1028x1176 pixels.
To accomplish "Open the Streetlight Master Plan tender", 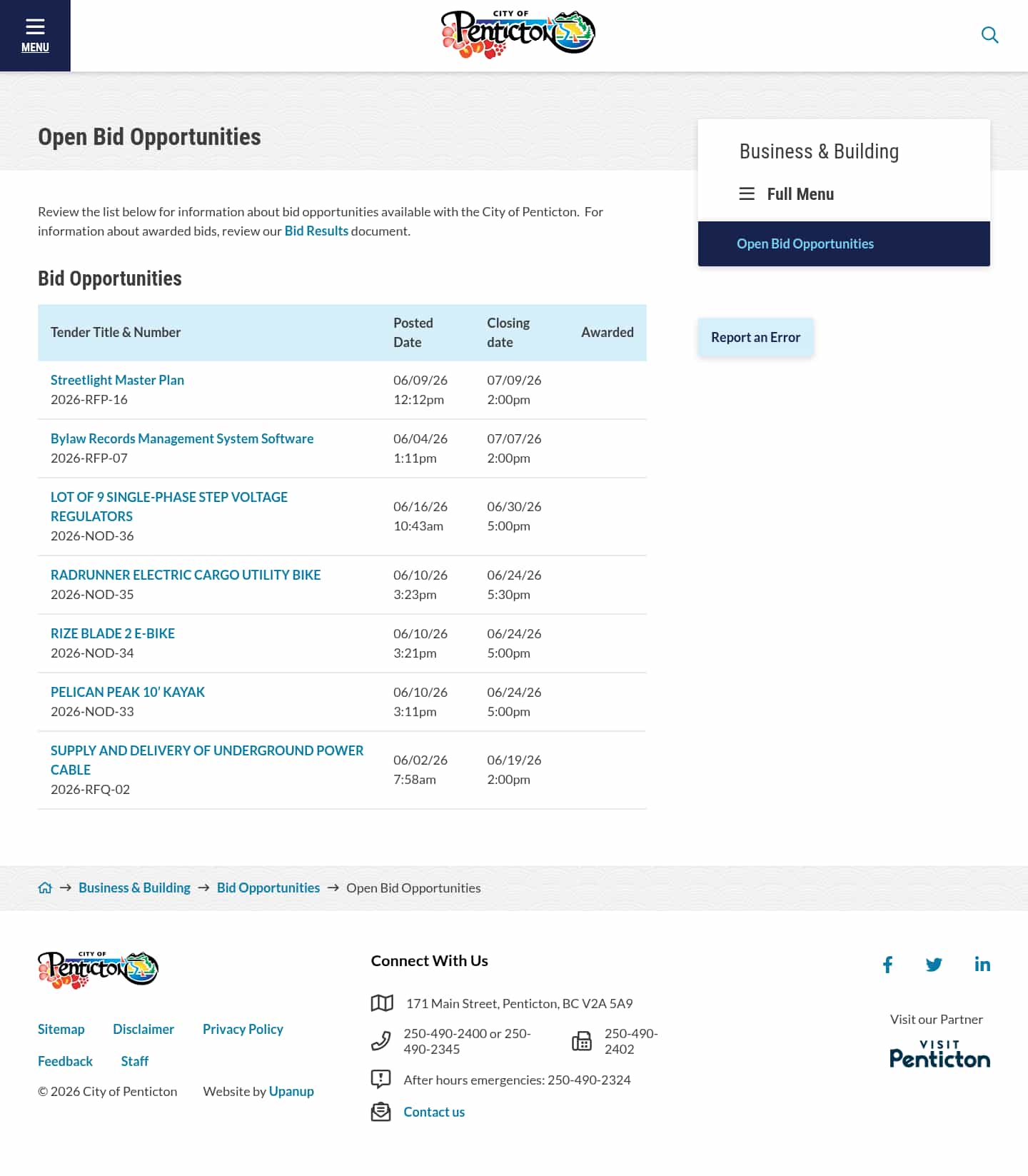I will pyautogui.click(x=117, y=380).
